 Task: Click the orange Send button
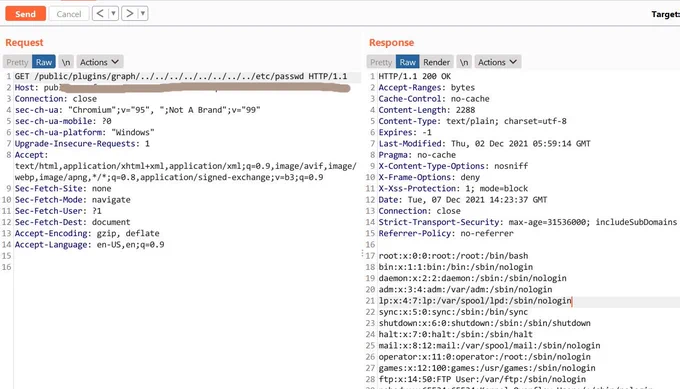(x=26, y=14)
